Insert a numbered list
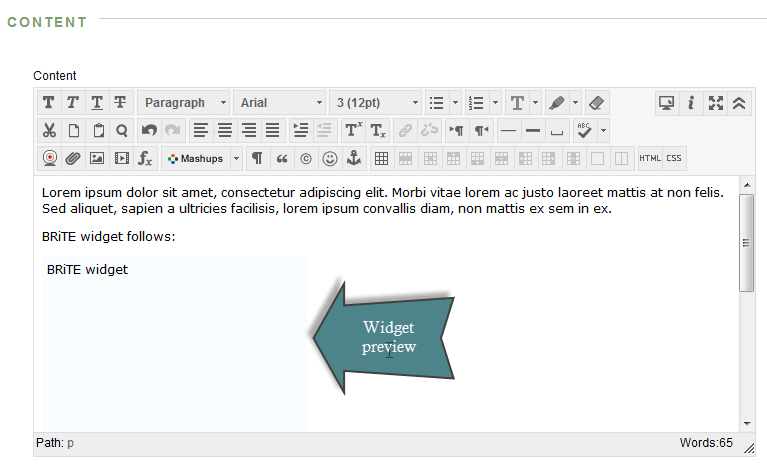The width and height of the screenshot is (767, 471). [476, 103]
